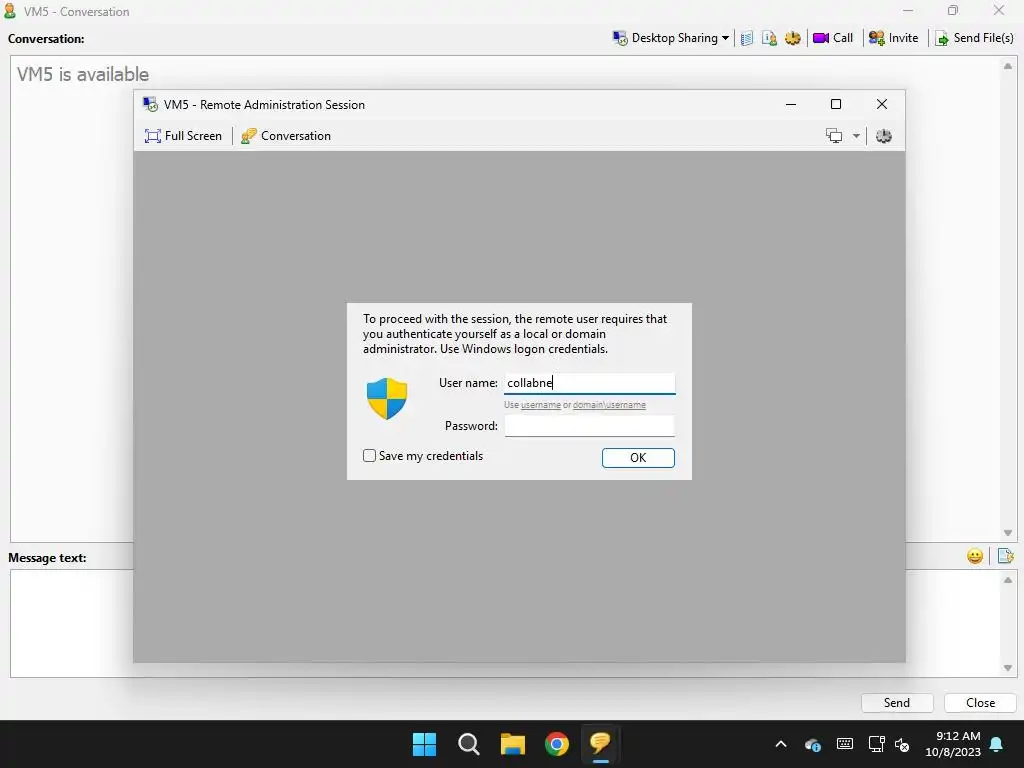1024x768 pixels.
Task: Click the Close button of the conversation window
Action: (980, 703)
